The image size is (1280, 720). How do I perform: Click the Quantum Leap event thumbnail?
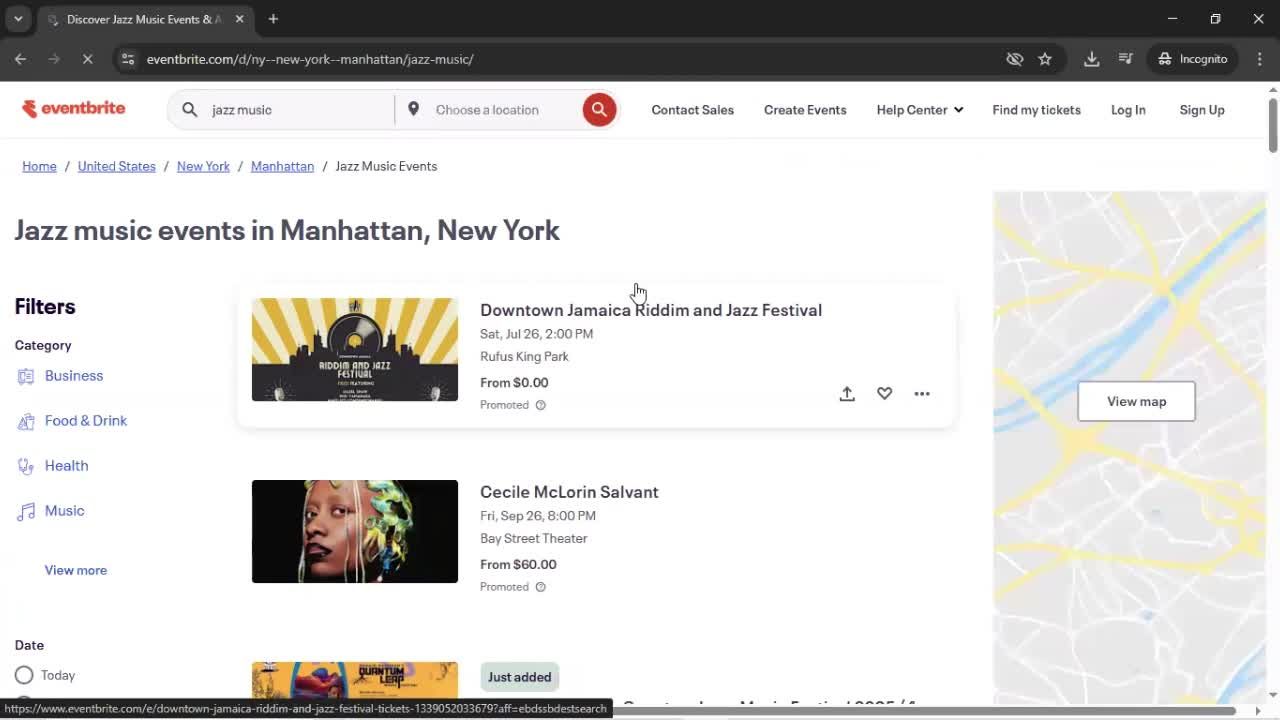pos(355,681)
